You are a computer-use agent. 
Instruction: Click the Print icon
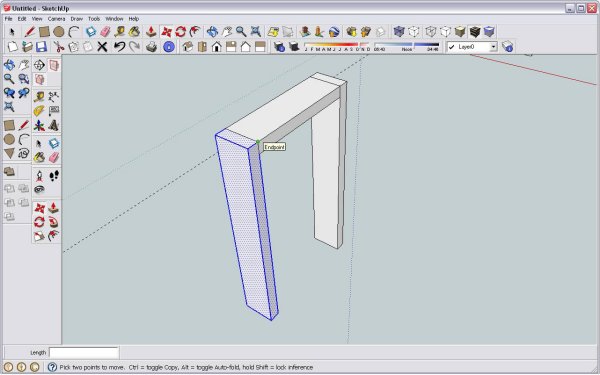152,47
